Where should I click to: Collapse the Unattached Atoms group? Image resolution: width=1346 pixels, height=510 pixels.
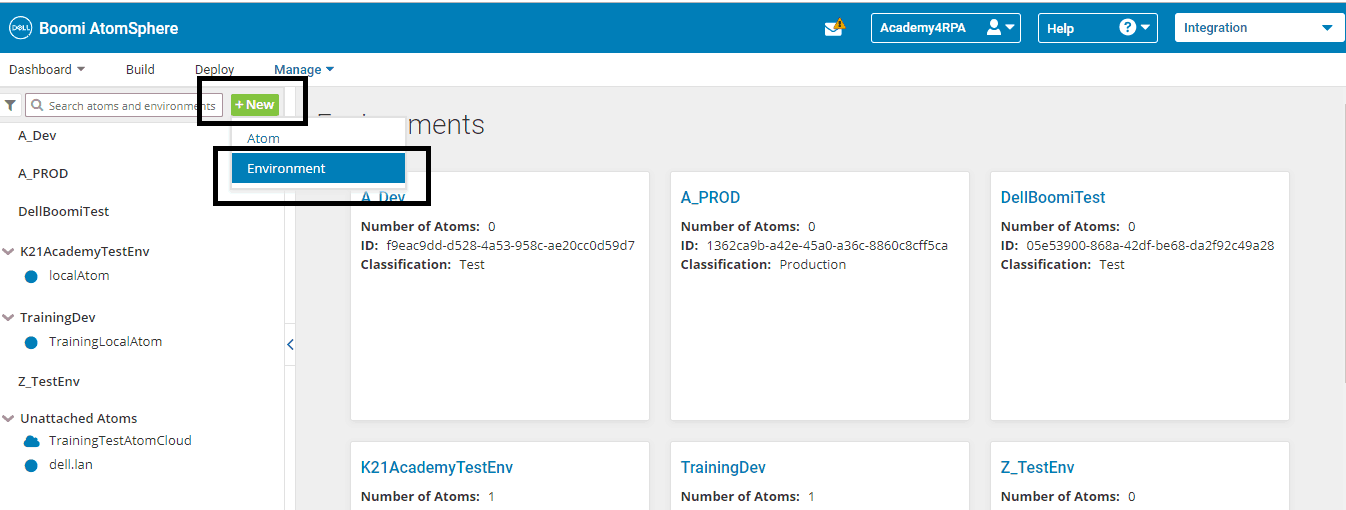point(9,419)
